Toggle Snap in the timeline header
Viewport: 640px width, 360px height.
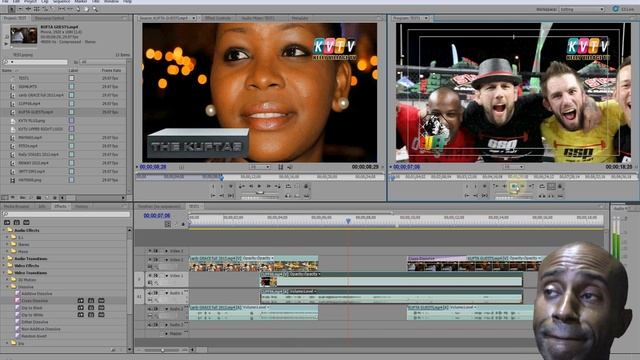(x=168, y=224)
